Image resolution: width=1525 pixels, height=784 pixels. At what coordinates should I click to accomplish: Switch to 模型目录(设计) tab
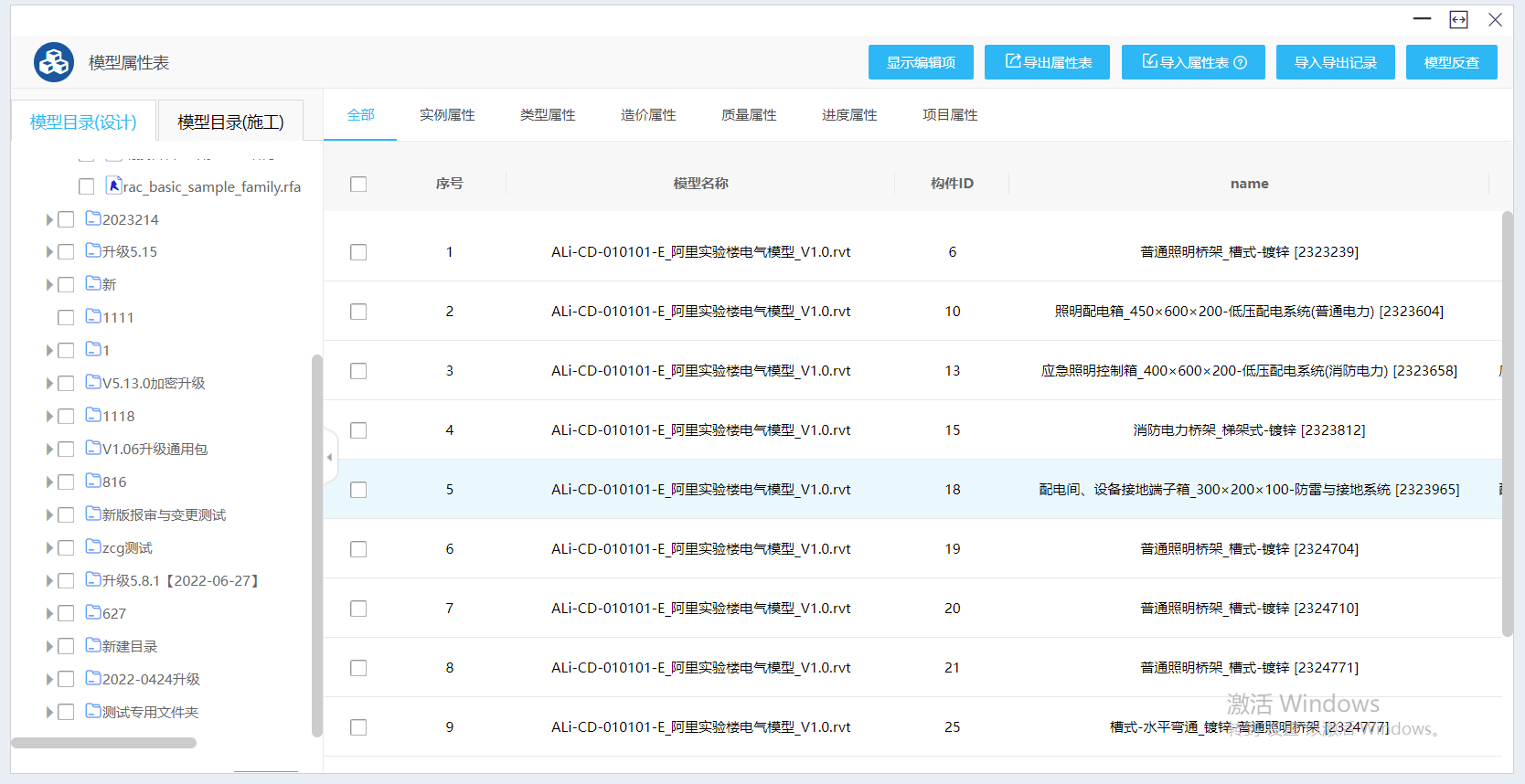(83, 122)
